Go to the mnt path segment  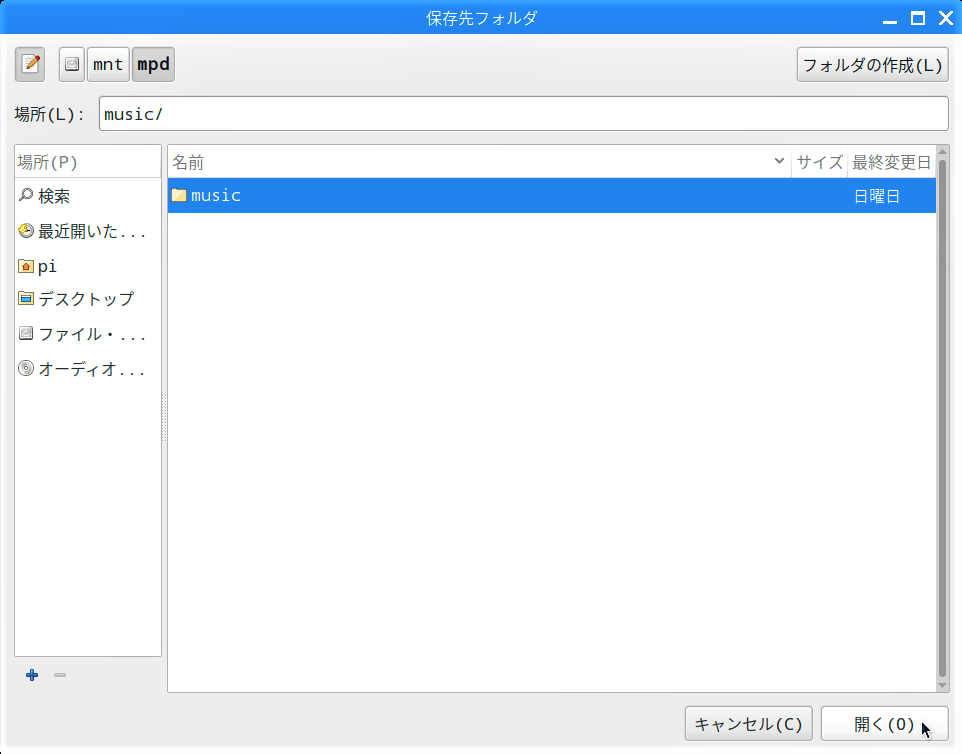click(108, 64)
